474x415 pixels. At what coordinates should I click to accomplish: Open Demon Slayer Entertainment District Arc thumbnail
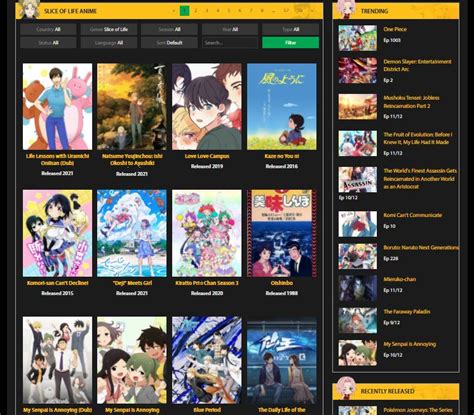click(x=358, y=70)
